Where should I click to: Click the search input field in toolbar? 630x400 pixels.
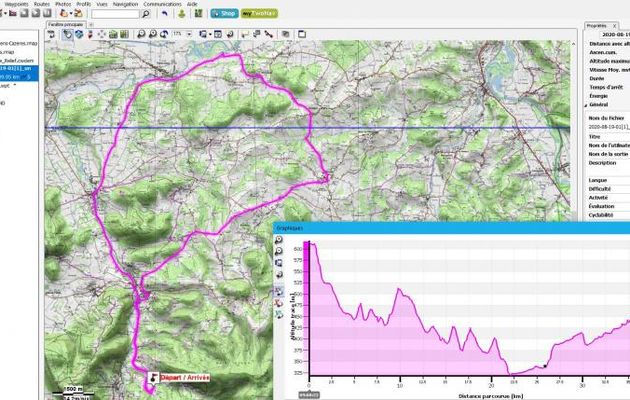116,14
